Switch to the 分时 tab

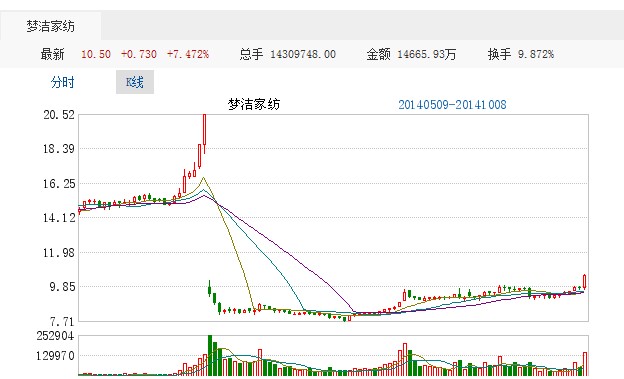point(62,82)
